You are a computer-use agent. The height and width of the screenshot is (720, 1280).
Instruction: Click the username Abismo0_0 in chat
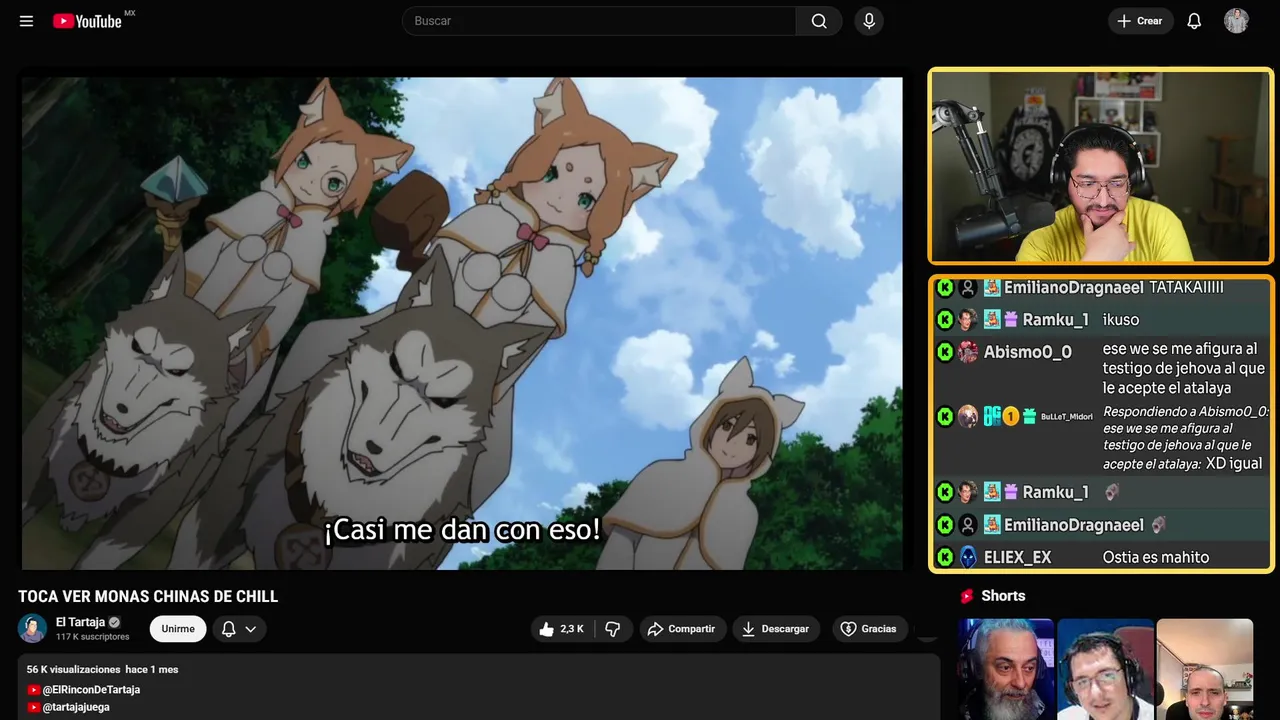point(1028,352)
